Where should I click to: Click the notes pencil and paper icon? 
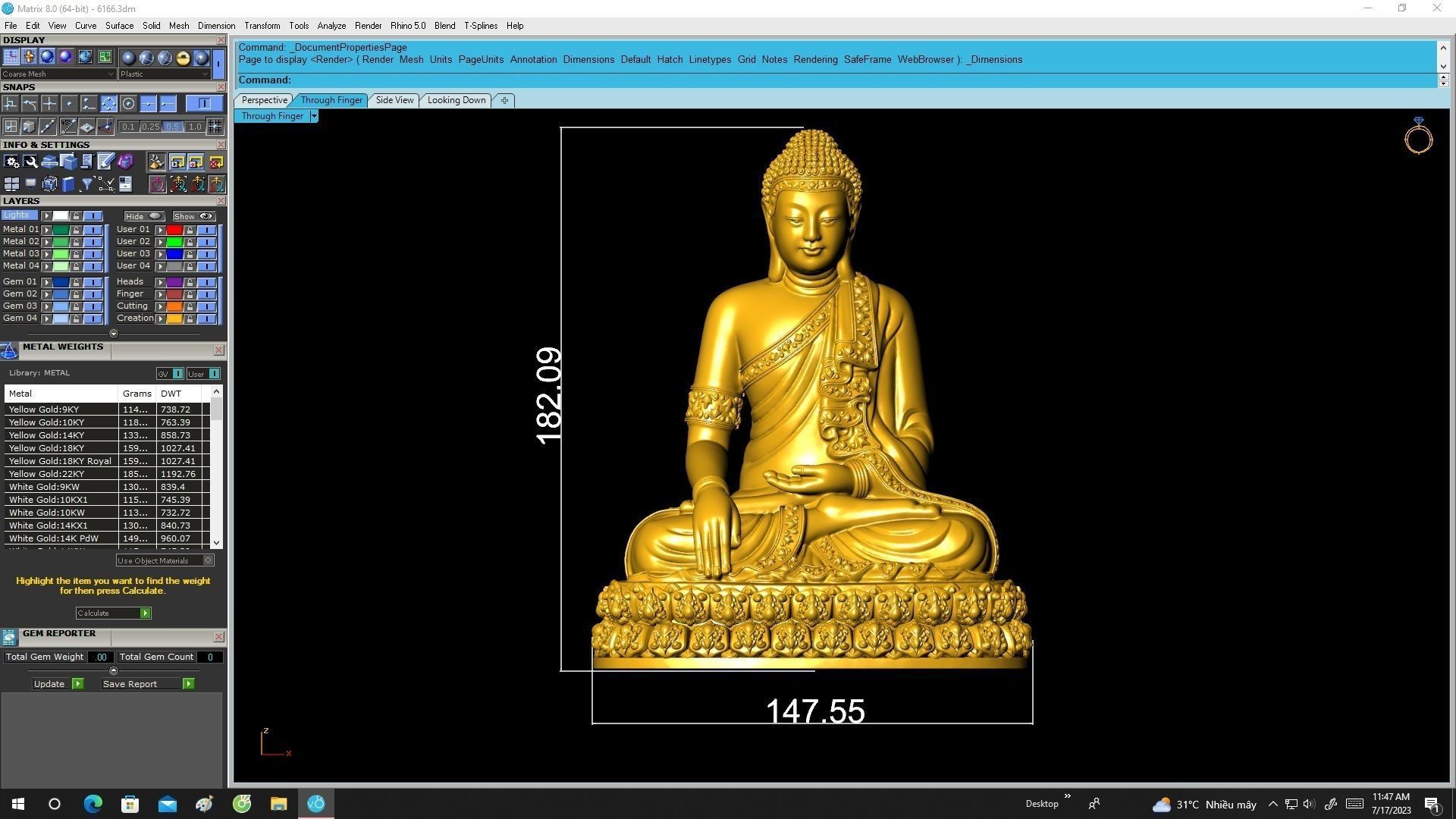(105, 162)
